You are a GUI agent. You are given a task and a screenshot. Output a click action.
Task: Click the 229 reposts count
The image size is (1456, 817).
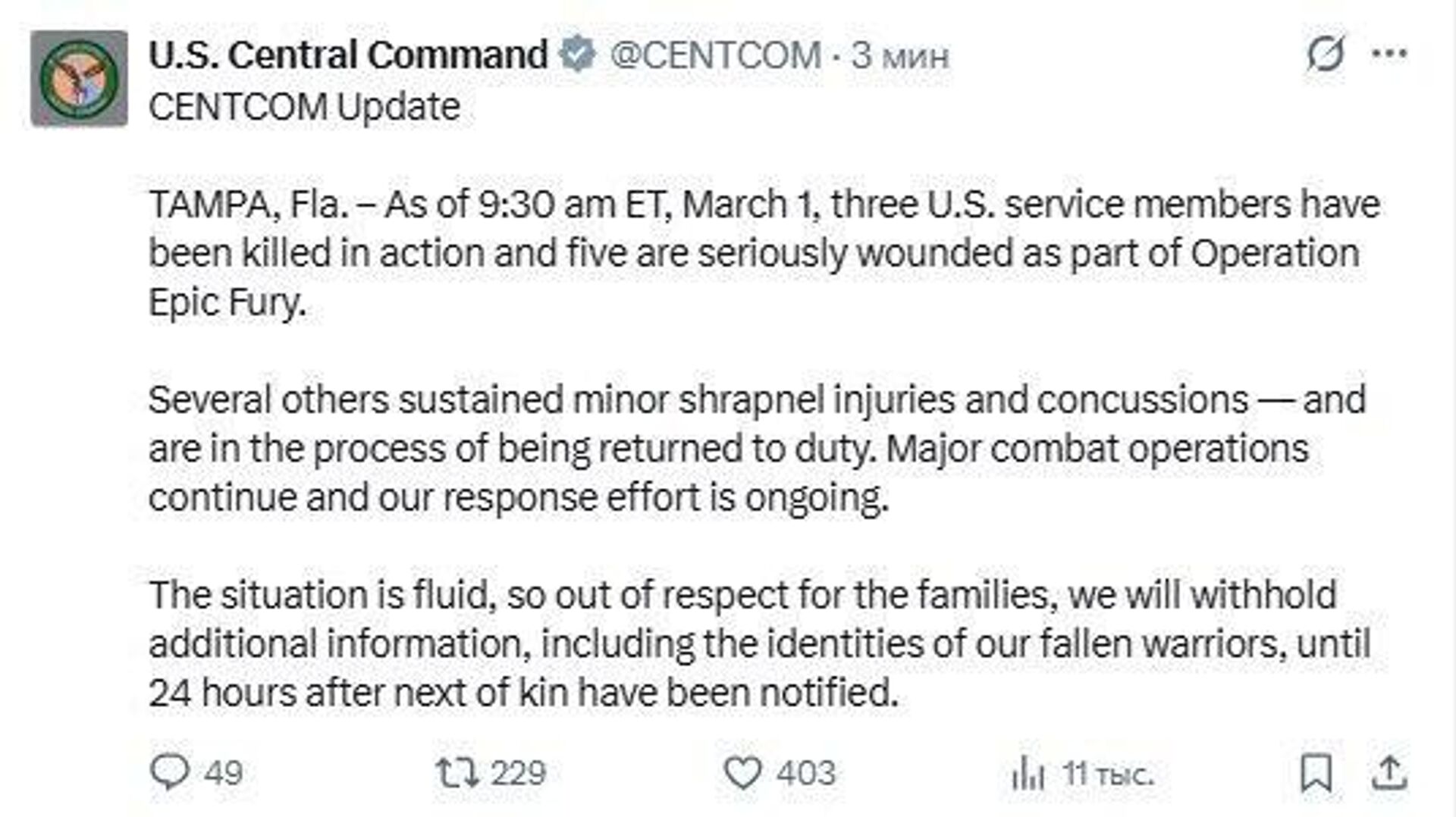[518, 773]
